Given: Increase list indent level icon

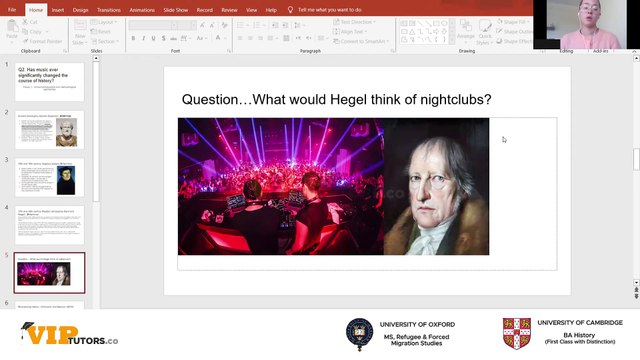Looking at the screenshot, I should coord(285,25).
